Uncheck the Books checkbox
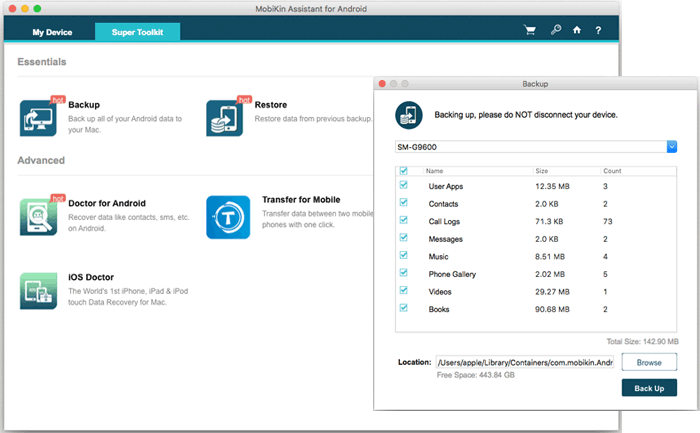This screenshot has width=700, height=433. (x=404, y=308)
